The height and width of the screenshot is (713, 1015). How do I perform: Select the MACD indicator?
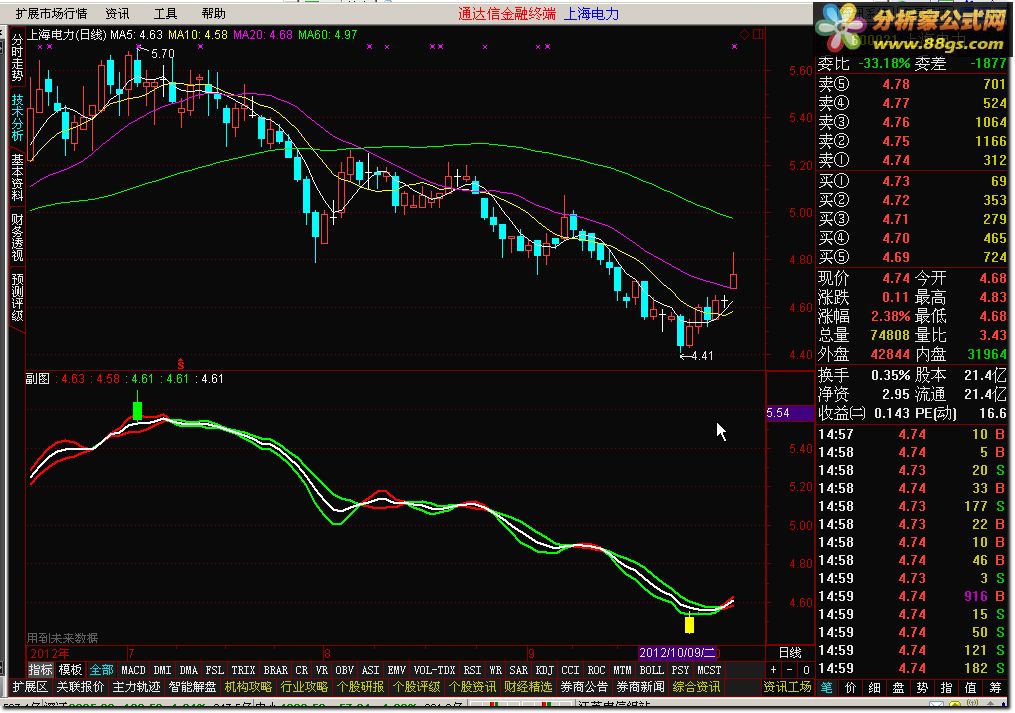pyautogui.click(x=133, y=670)
